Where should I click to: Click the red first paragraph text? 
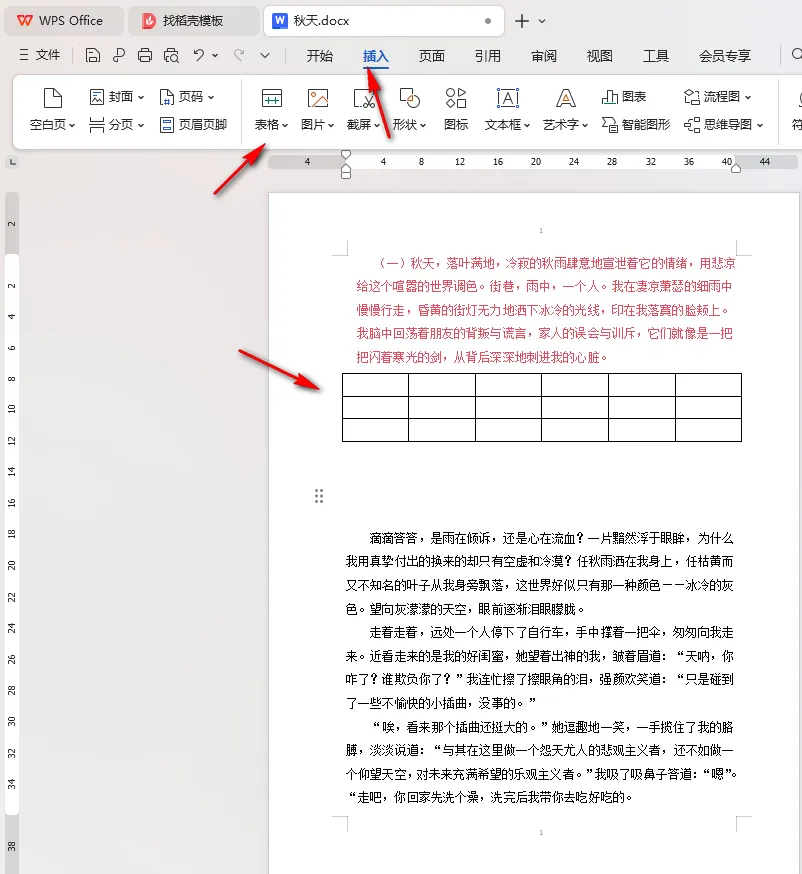(546, 310)
